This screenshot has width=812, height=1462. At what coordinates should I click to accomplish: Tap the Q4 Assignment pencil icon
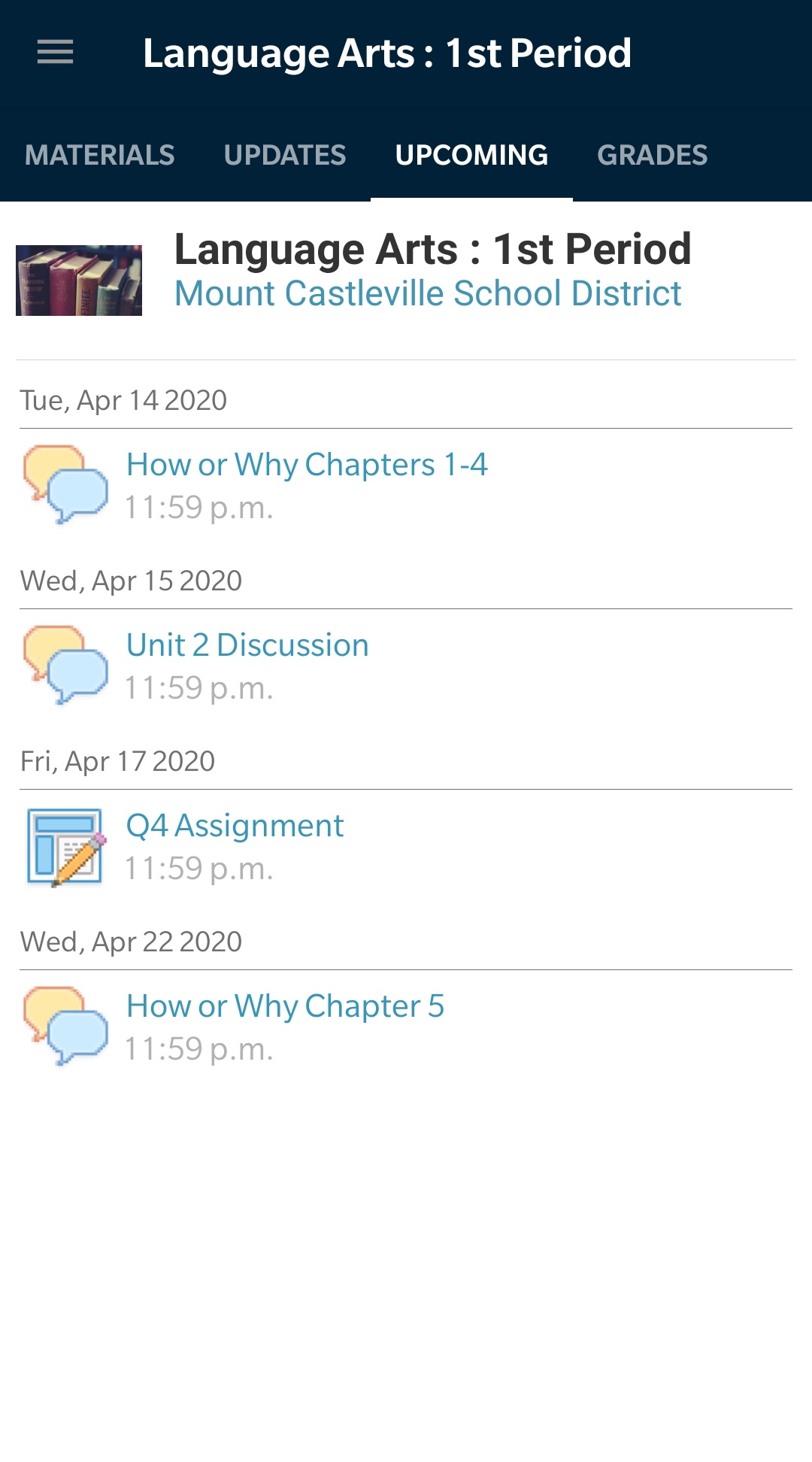coord(65,847)
